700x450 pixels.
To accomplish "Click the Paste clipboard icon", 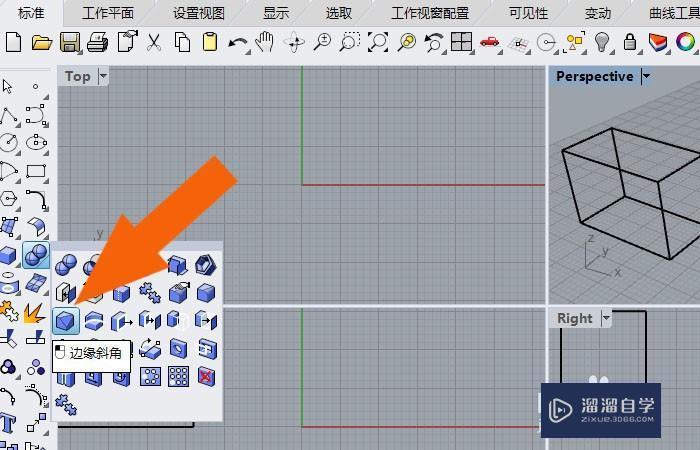I will click(210, 42).
